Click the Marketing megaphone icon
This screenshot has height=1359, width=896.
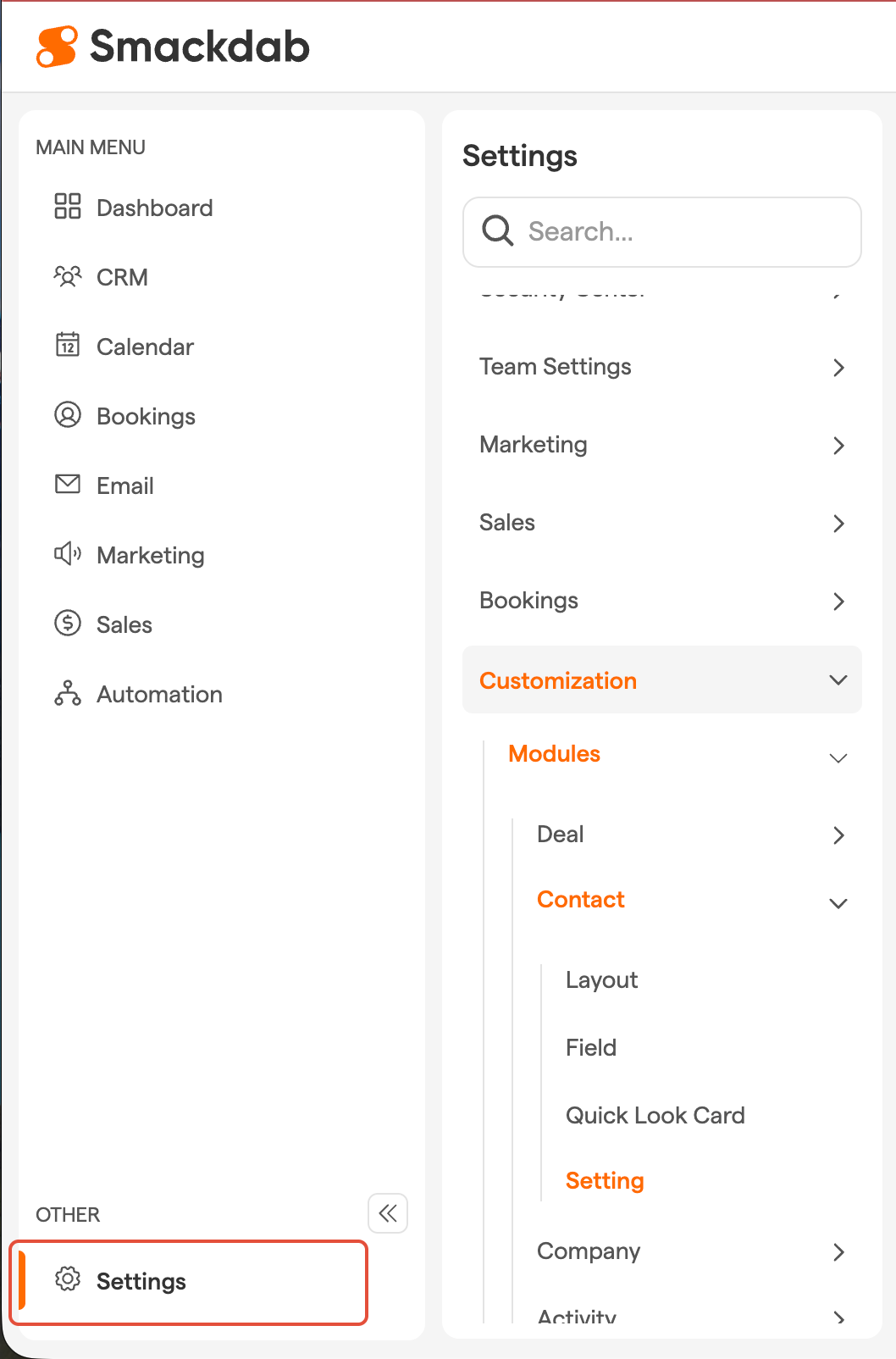[68, 554]
